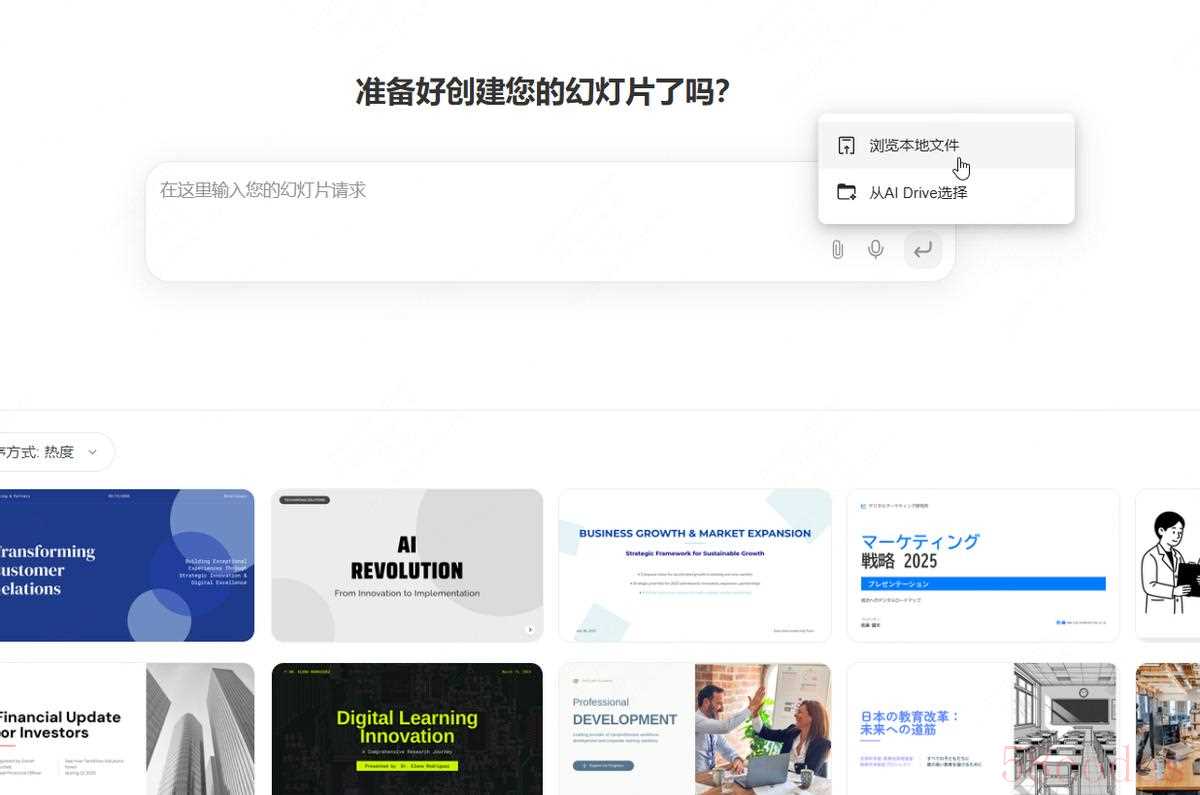Select the マーケティング戦略 2025 template
Viewport: 1200px width, 795px height.
pos(983,565)
